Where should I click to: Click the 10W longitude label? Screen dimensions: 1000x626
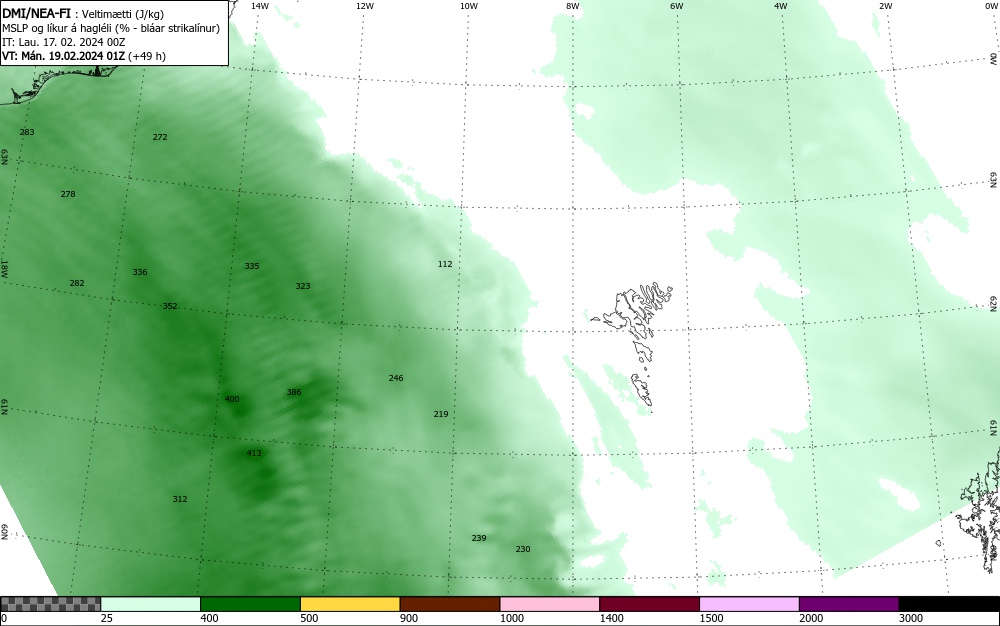coord(469,6)
